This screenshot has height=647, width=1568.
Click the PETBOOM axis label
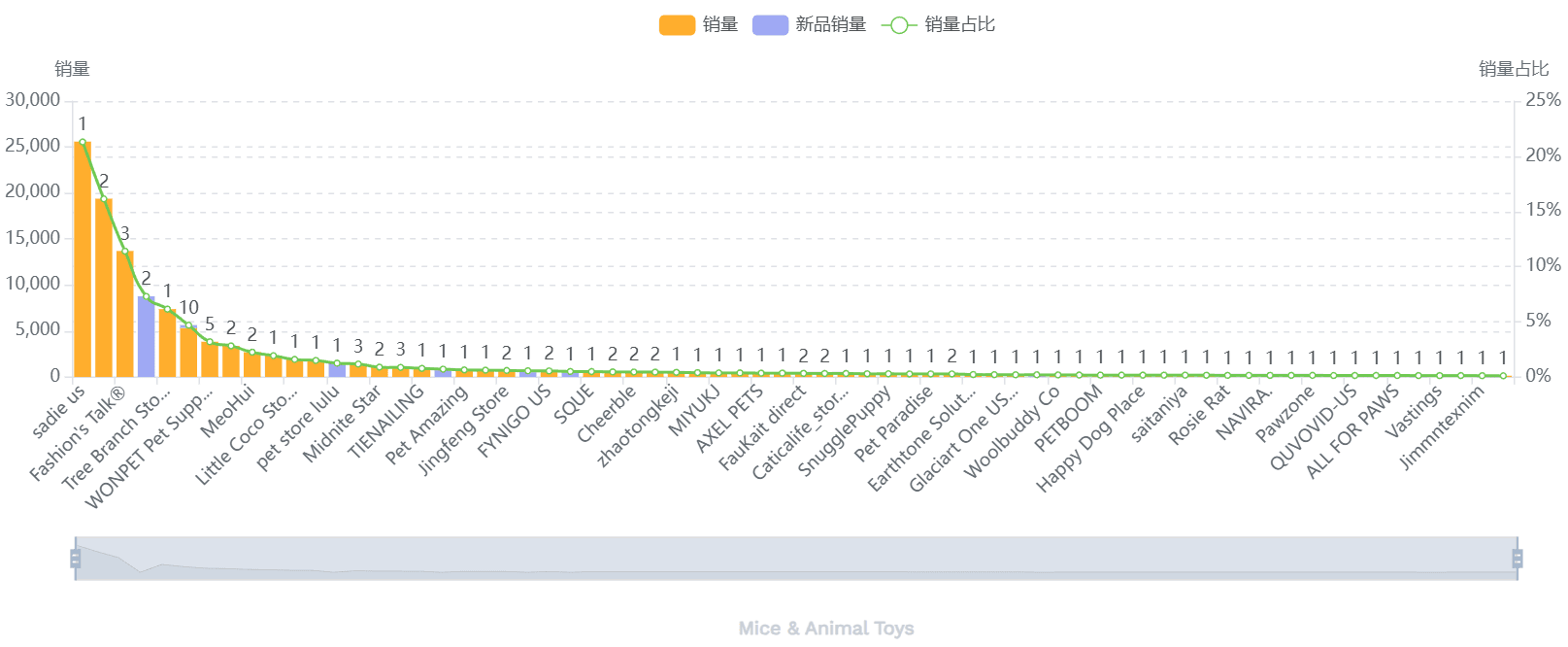pos(1068,418)
